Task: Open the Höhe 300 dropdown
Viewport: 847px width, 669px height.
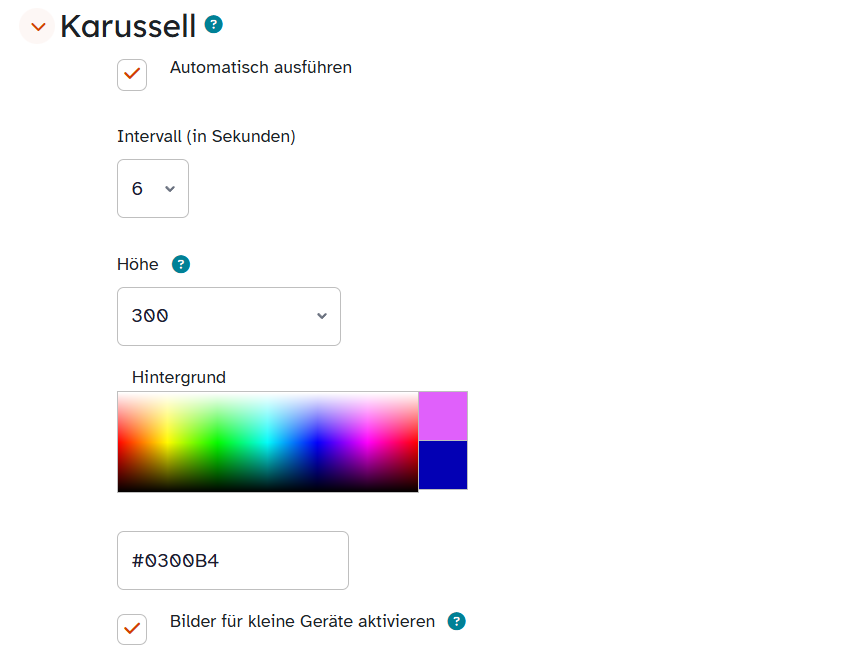Action: pyautogui.click(x=229, y=316)
